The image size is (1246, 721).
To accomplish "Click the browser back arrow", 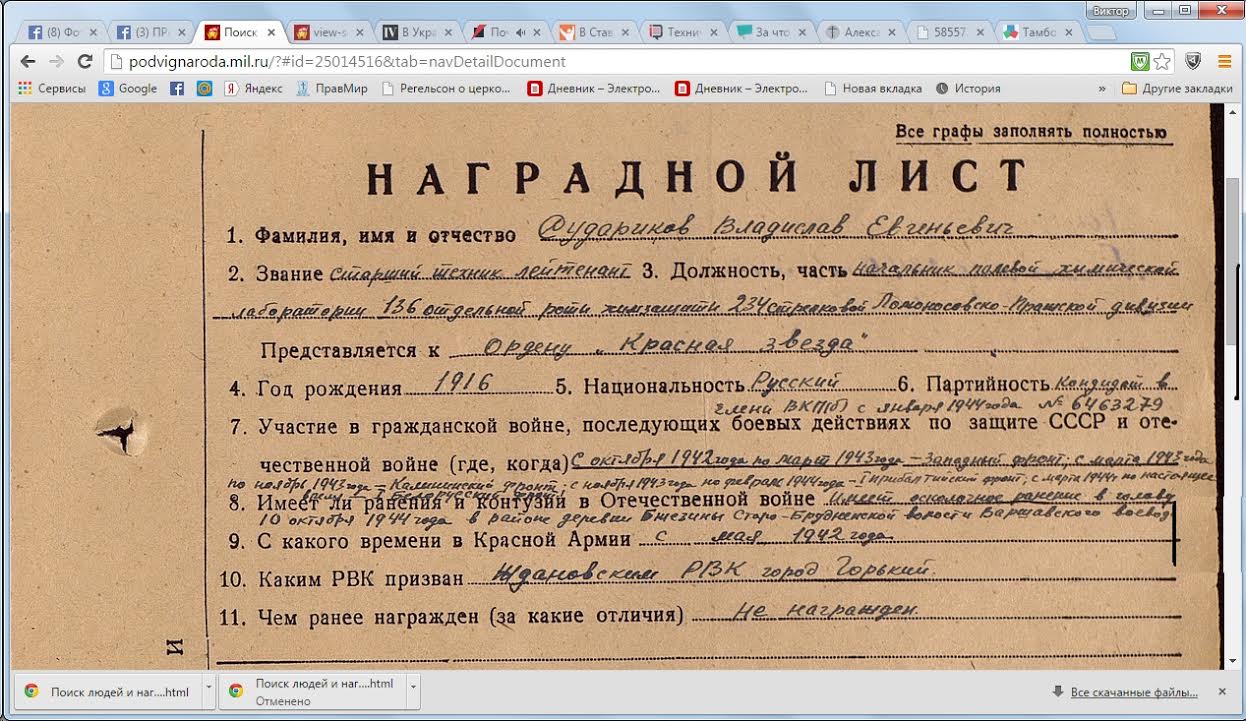I will 27,61.
